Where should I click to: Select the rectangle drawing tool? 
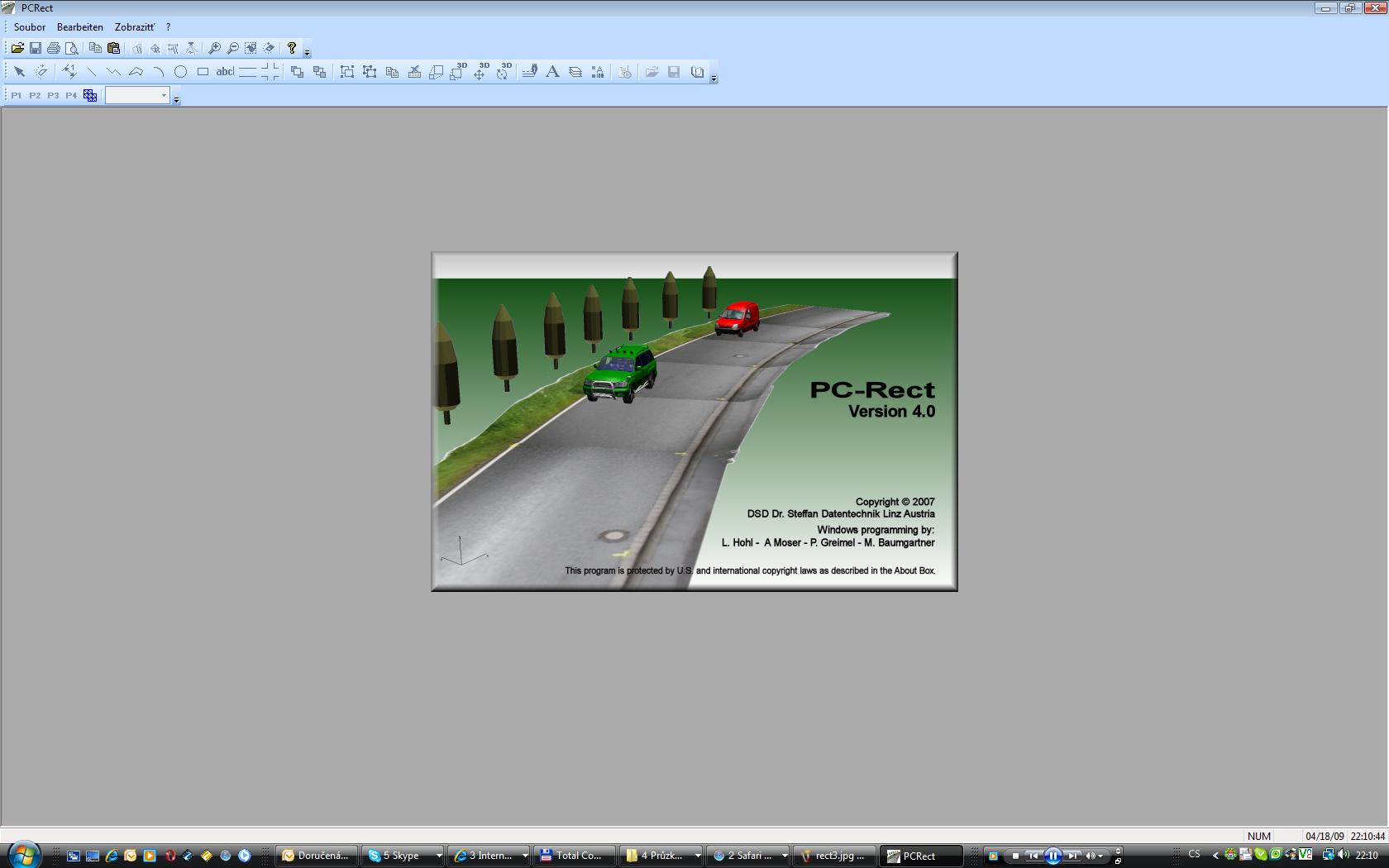(203, 72)
